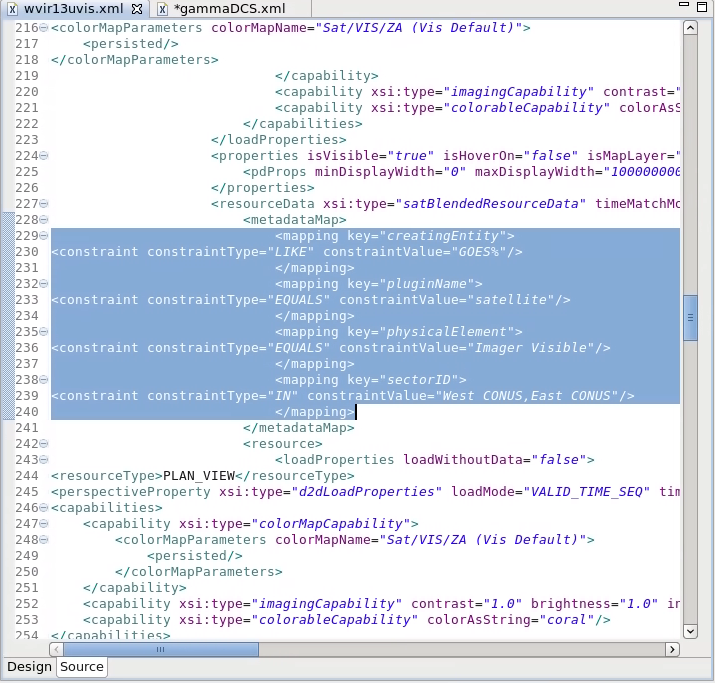Click loadWithoutData "false" value on line 243

(x=559, y=460)
